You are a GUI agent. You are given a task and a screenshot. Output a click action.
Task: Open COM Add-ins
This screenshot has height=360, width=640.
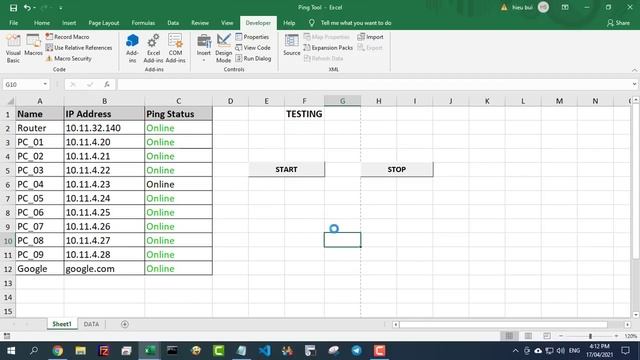pyautogui.click(x=176, y=49)
